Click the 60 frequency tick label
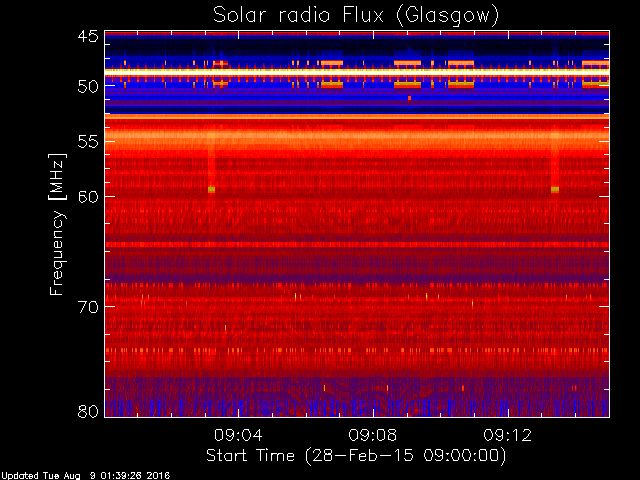Image resolution: width=640 pixels, height=480 pixels. click(x=88, y=197)
